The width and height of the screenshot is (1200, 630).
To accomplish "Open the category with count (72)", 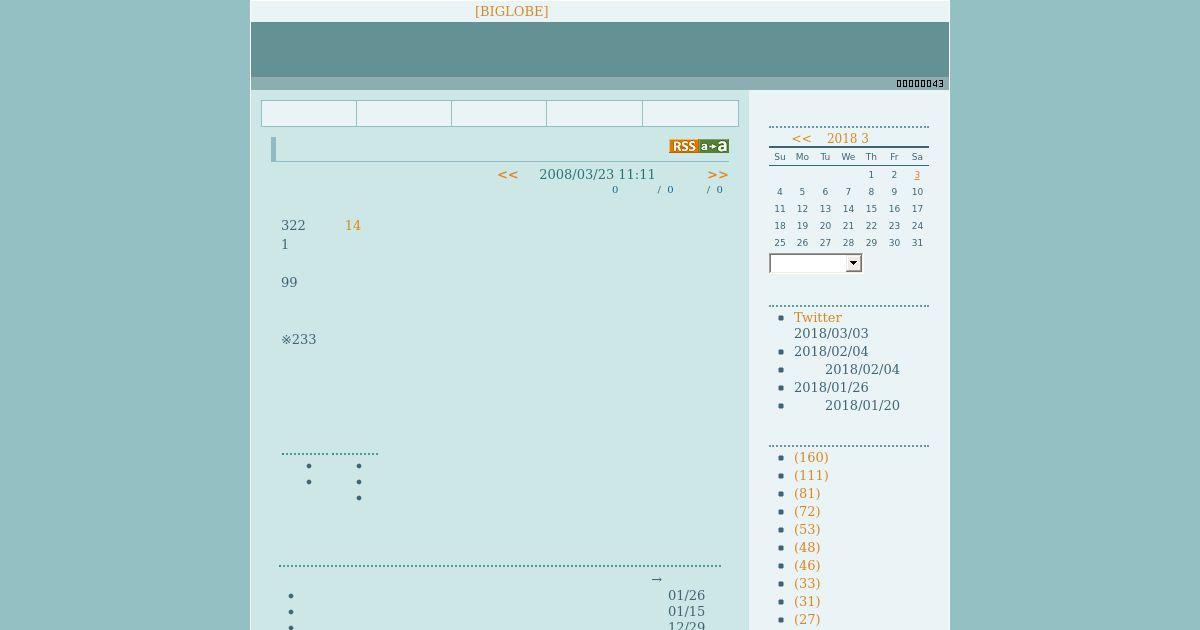I will click(807, 512).
